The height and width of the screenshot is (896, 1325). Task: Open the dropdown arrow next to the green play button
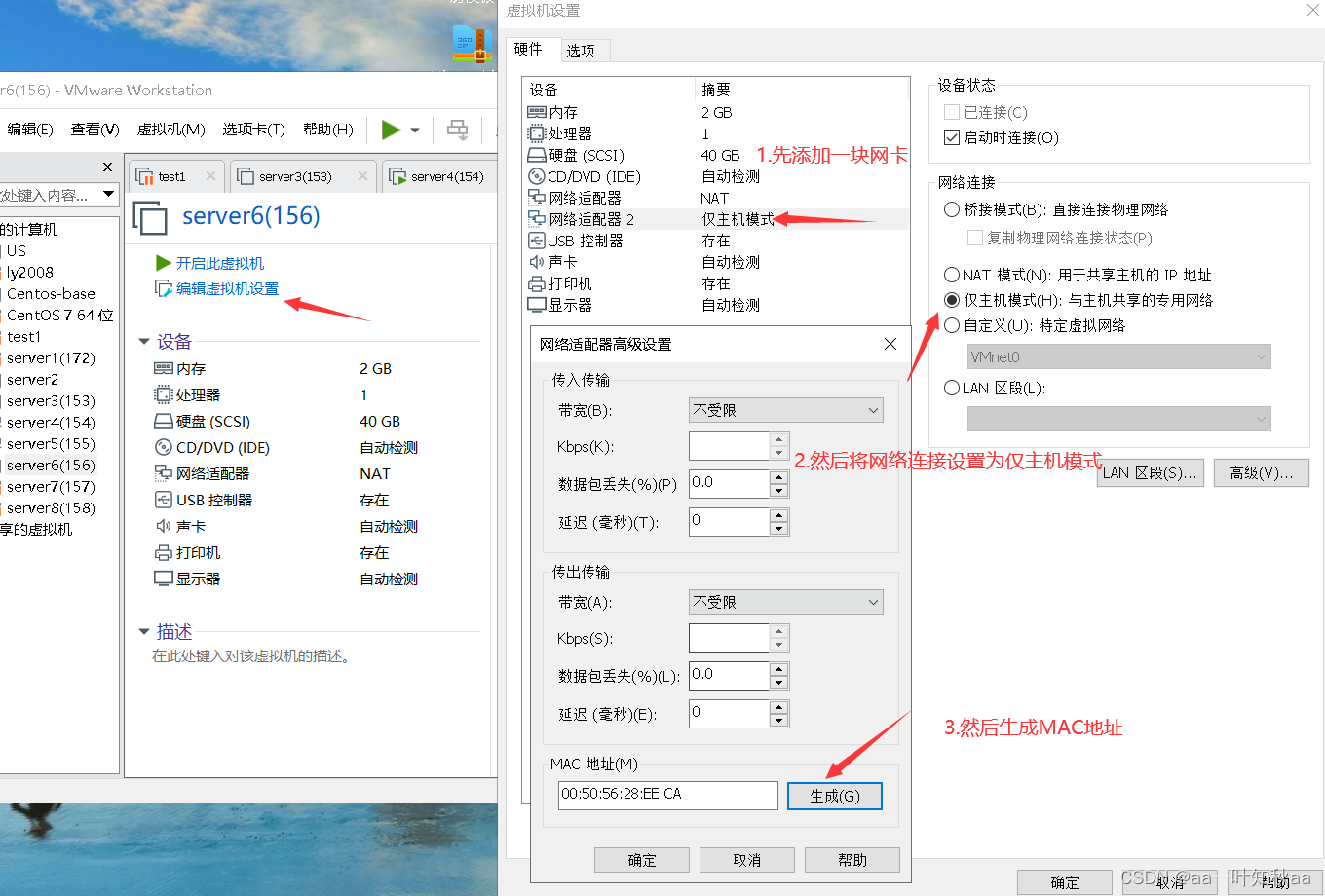pyautogui.click(x=415, y=131)
